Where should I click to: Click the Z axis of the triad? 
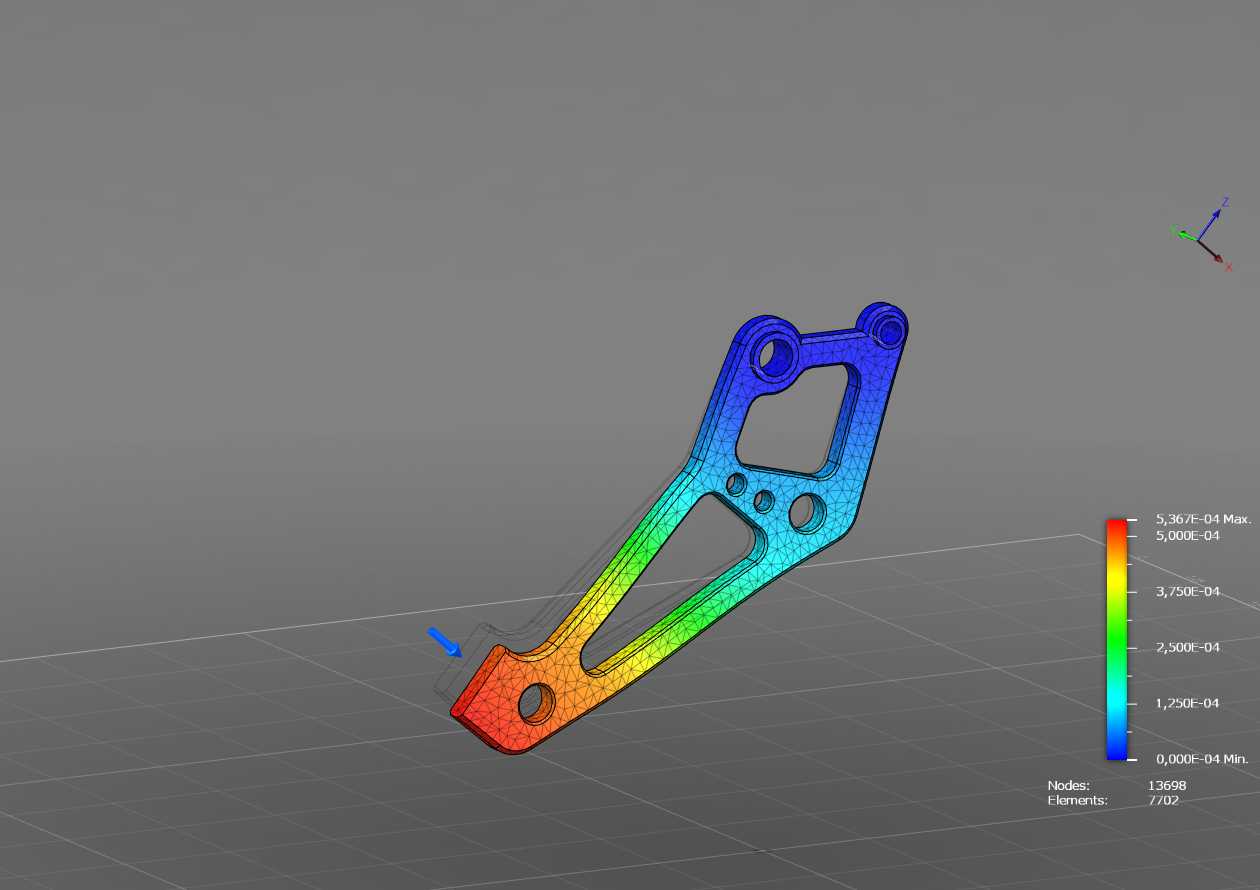(1212, 222)
